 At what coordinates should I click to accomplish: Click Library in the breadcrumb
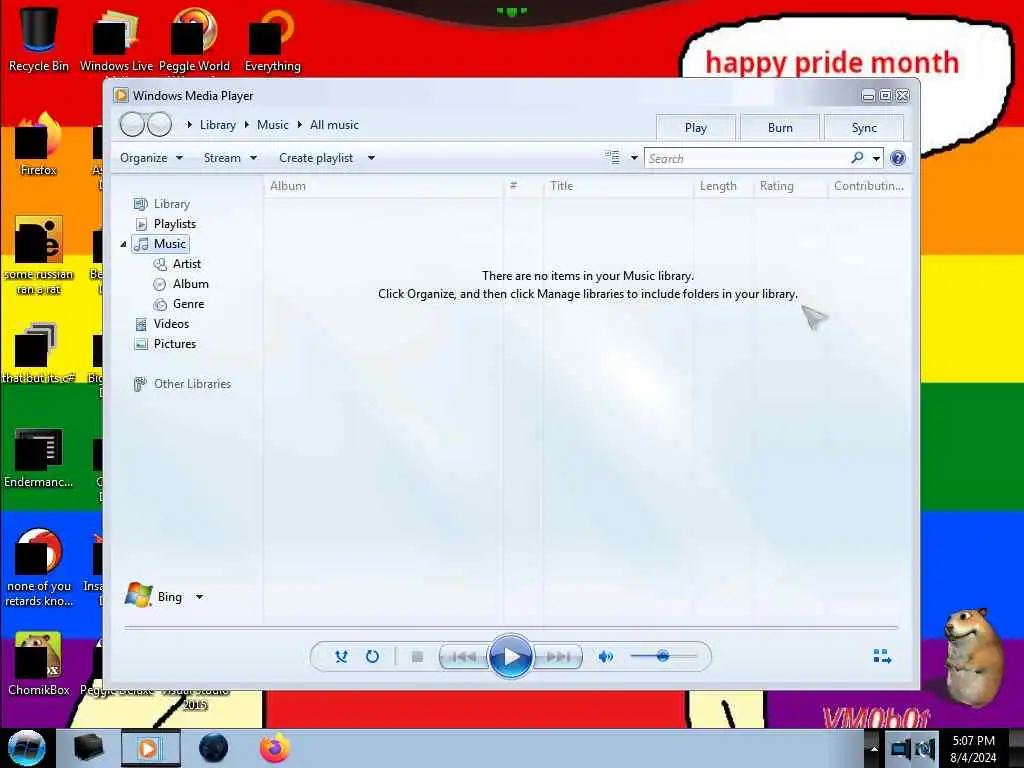click(x=217, y=125)
